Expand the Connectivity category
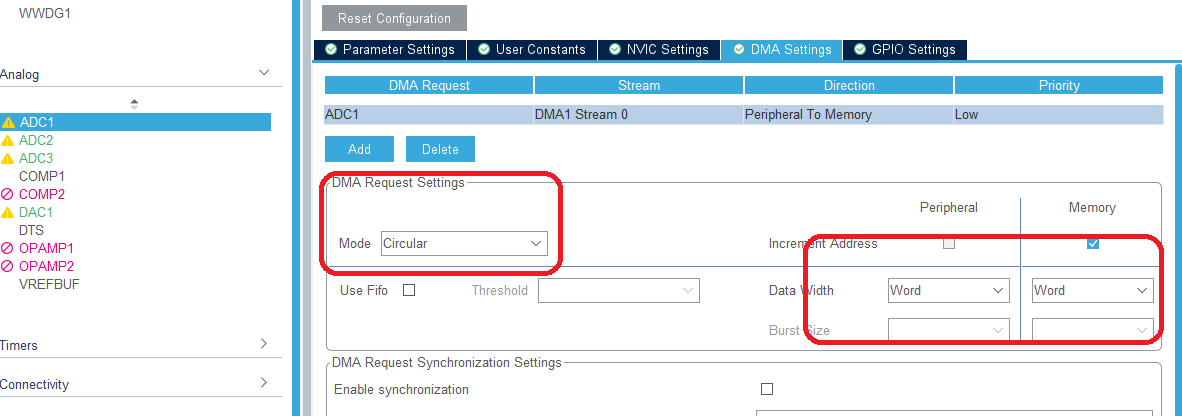Viewport: 1182px width, 416px height. pyautogui.click(x=264, y=383)
